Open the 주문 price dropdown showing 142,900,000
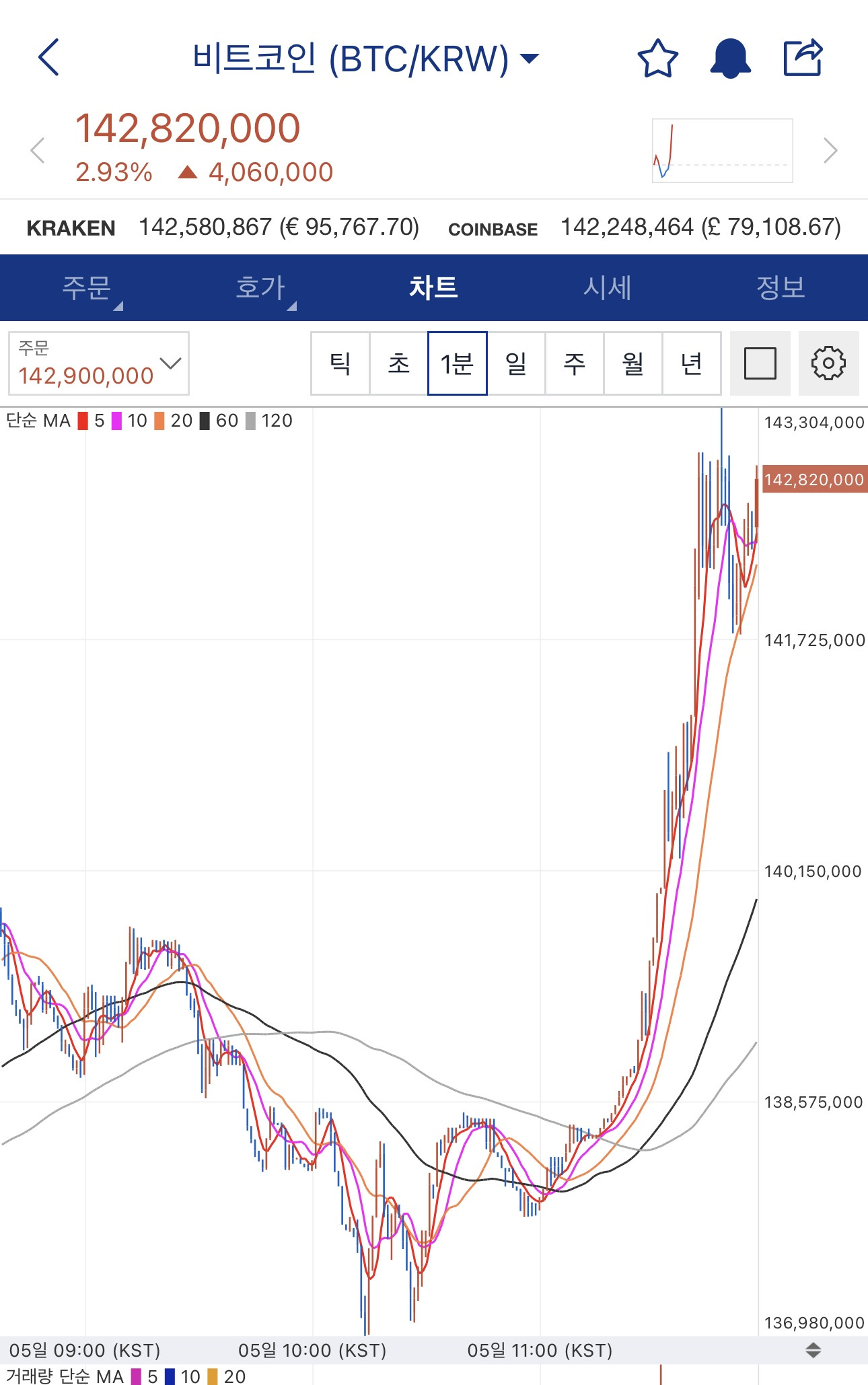Image resolution: width=868 pixels, height=1385 pixels. tap(99, 363)
